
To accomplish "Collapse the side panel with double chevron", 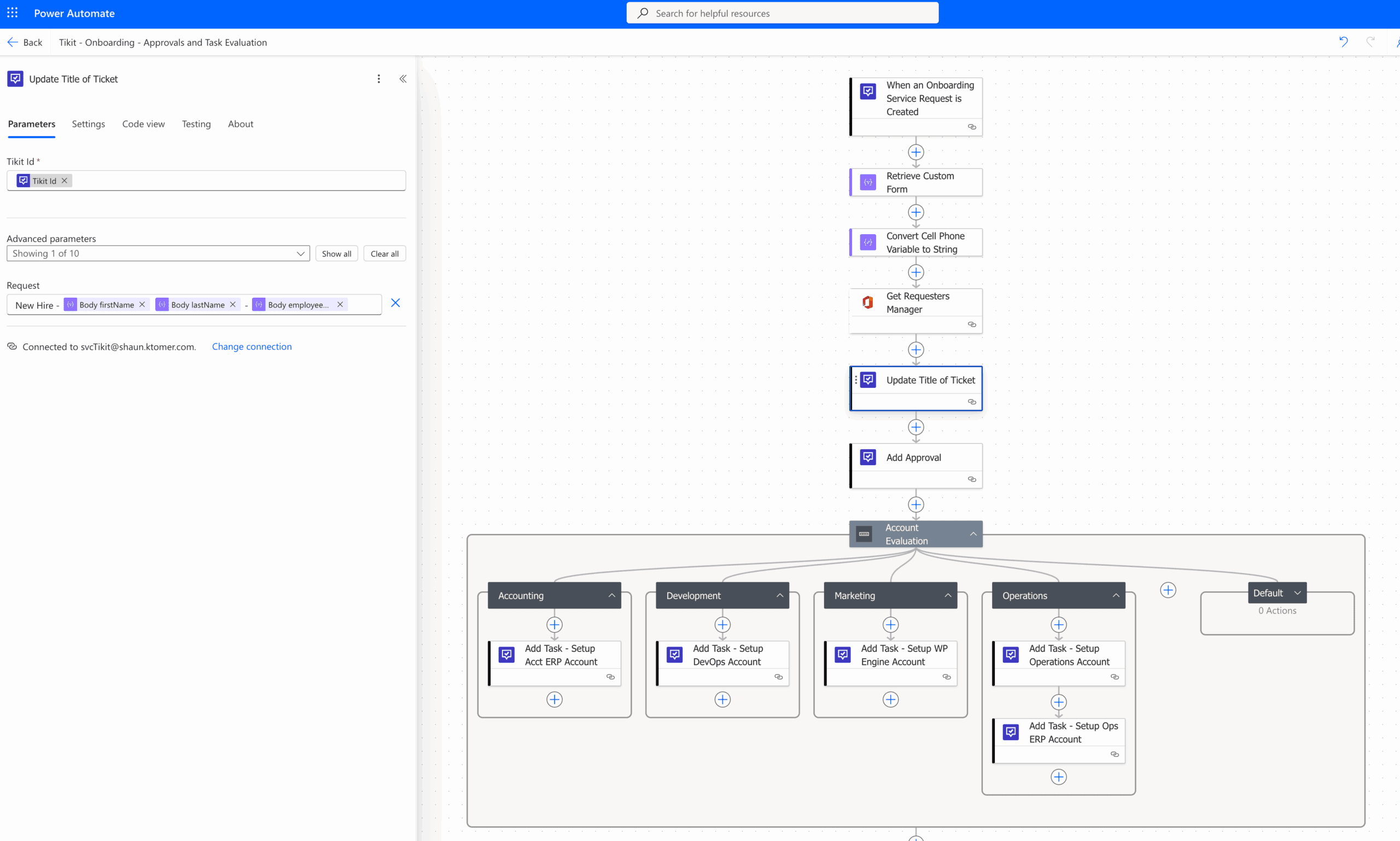I will (402, 79).
